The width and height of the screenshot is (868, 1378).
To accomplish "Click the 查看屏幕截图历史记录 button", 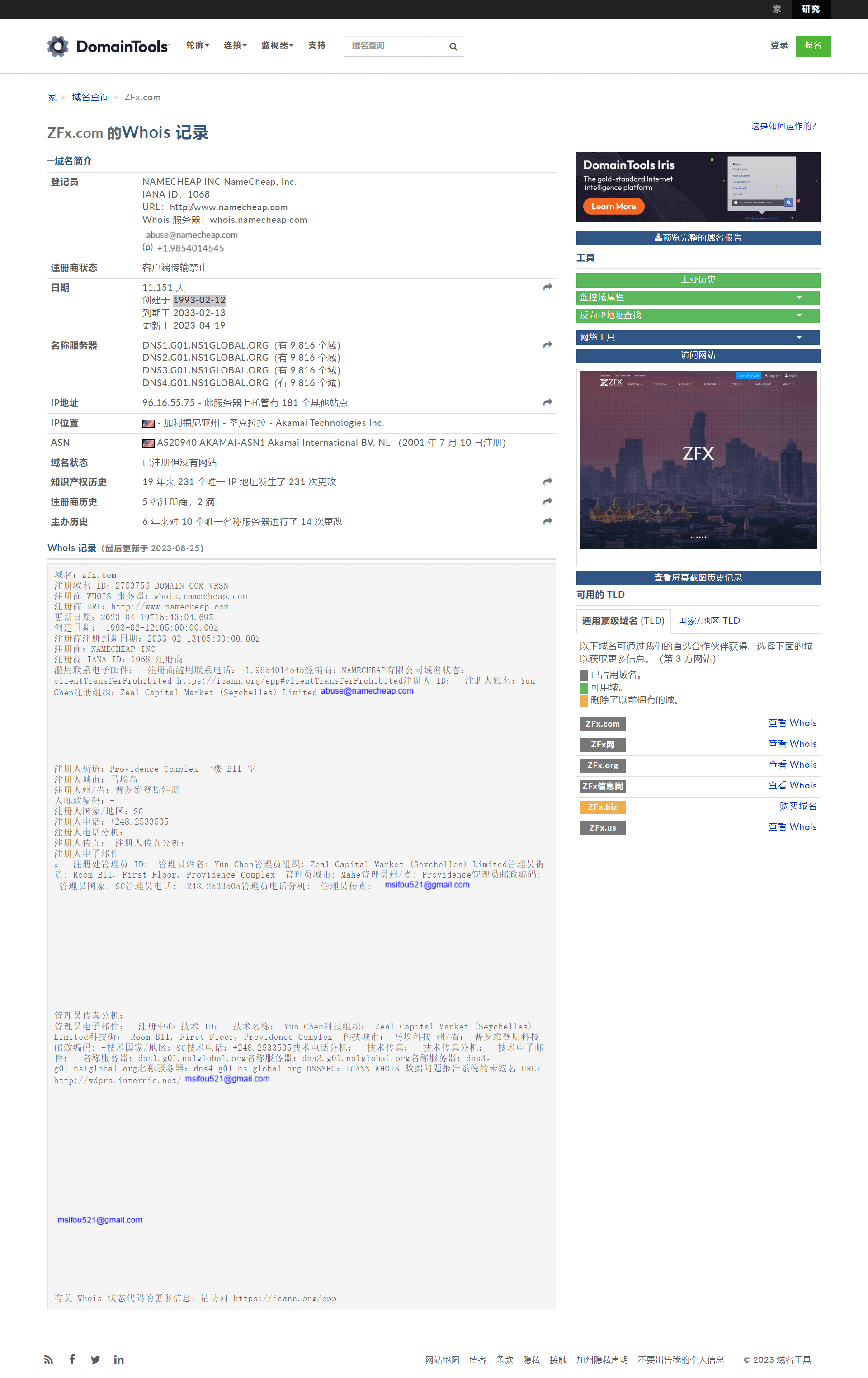I will pyautogui.click(x=698, y=578).
